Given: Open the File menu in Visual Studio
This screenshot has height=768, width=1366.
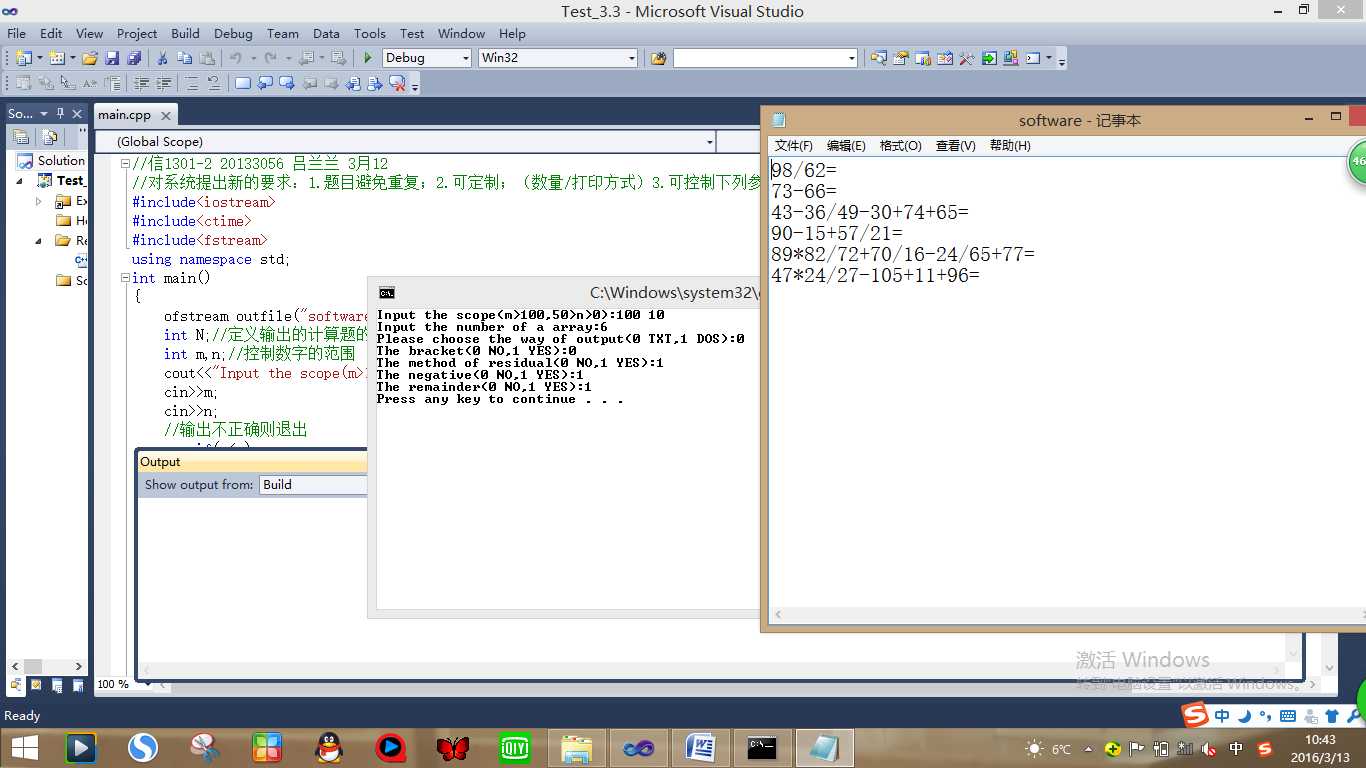Looking at the screenshot, I should click(x=16, y=33).
